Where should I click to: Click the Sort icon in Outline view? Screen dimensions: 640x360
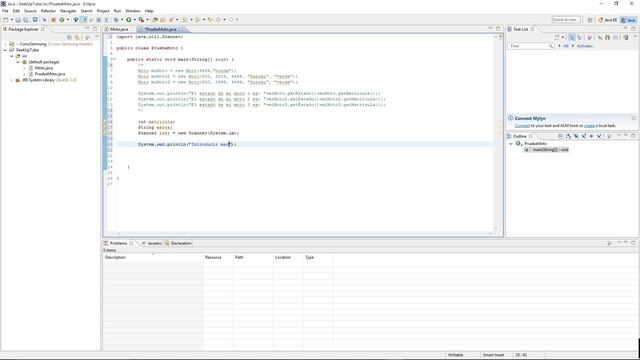tap(568, 136)
